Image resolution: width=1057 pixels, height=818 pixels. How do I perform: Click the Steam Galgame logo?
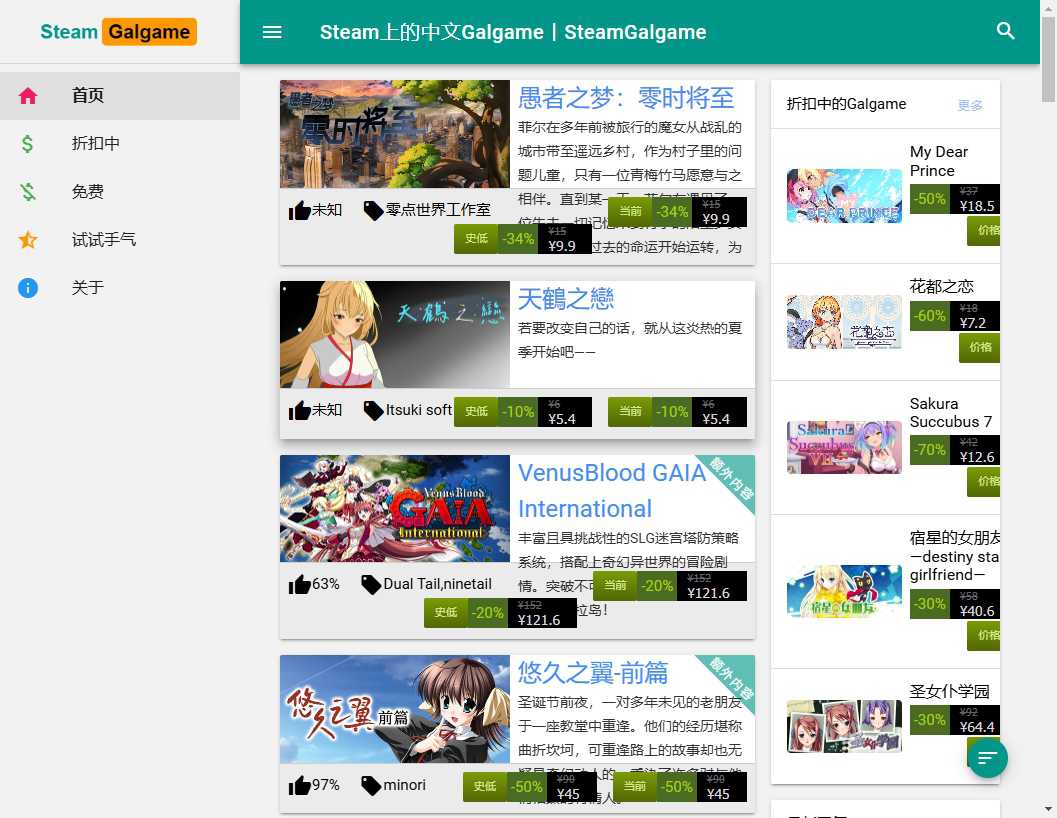[119, 32]
